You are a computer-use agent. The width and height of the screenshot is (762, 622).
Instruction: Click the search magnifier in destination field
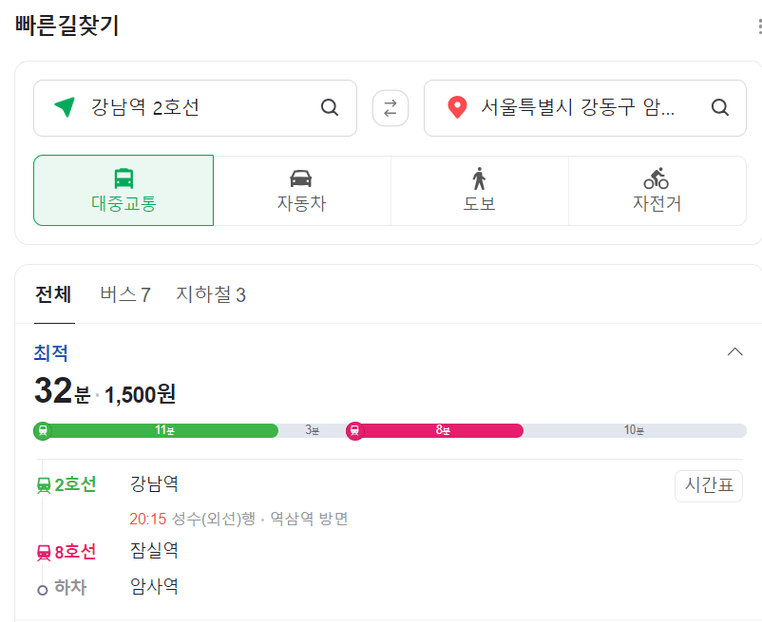pos(720,107)
